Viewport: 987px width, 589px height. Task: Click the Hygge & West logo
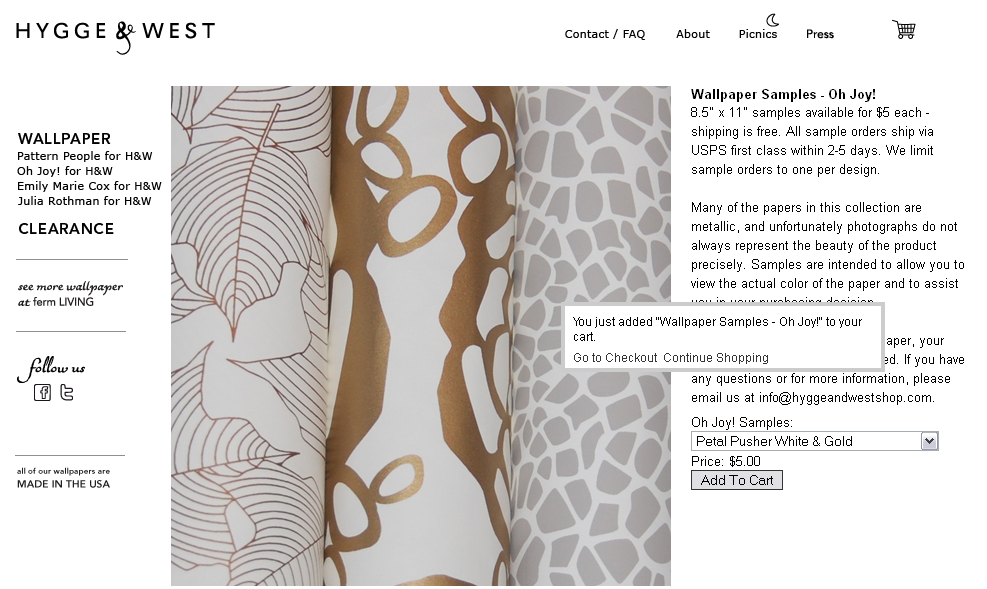115,36
